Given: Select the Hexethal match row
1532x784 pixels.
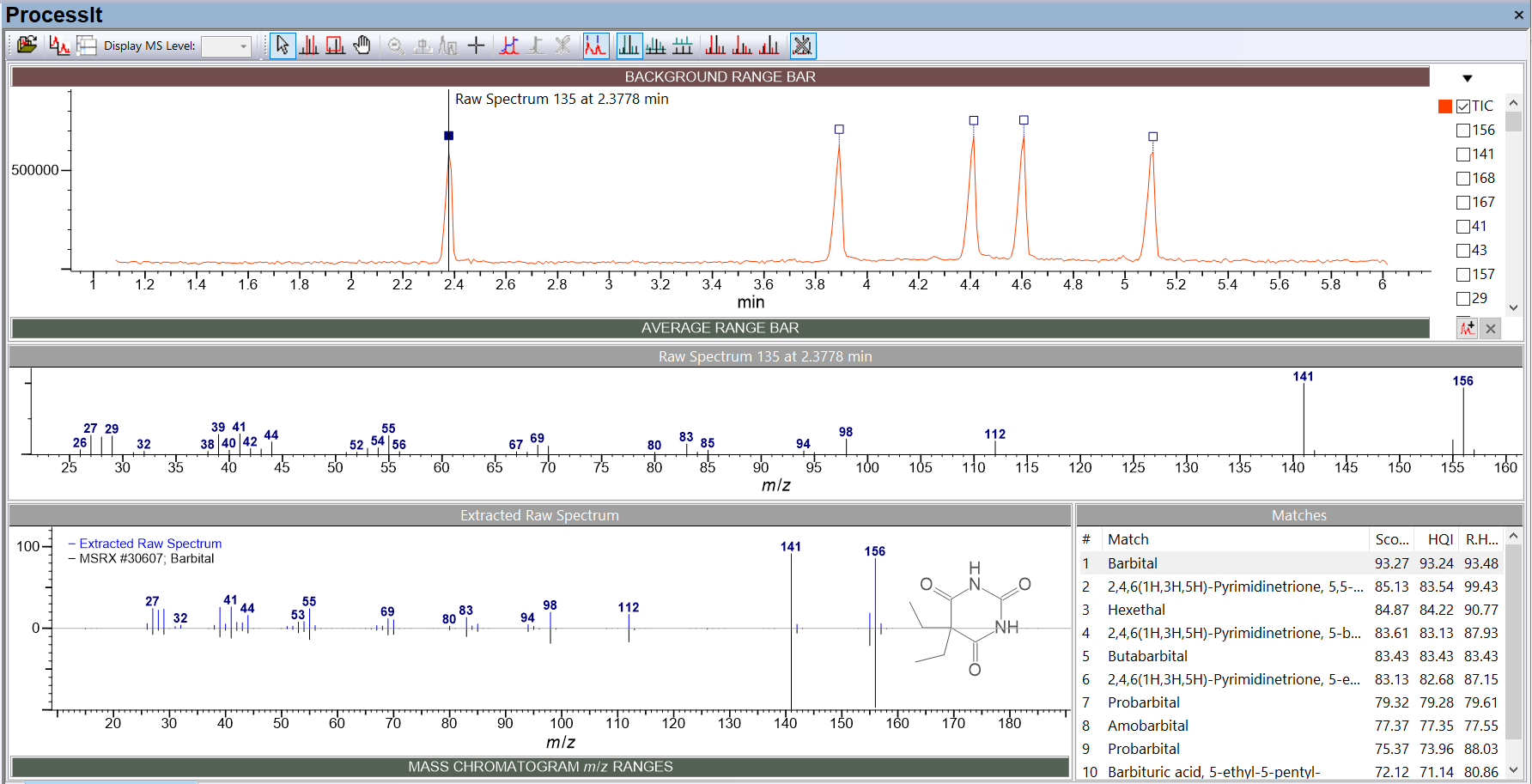Looking at the screenshot, I should (1136, 610).
